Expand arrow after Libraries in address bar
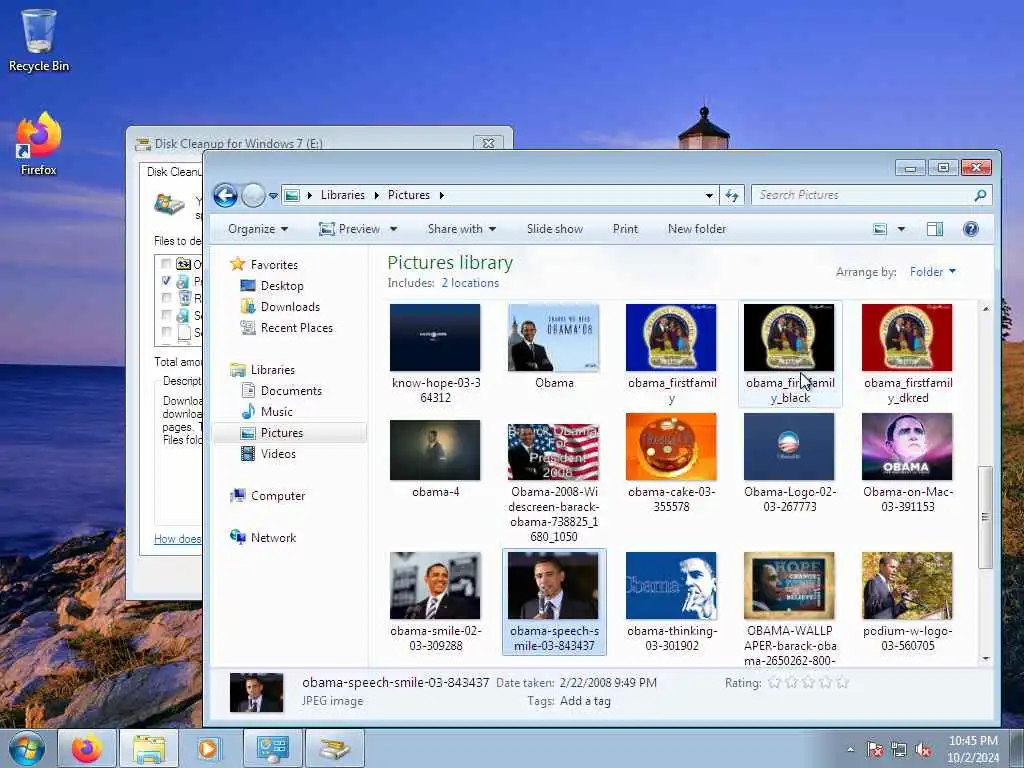This screenshot has height=768, width=1024. (376, 195)
